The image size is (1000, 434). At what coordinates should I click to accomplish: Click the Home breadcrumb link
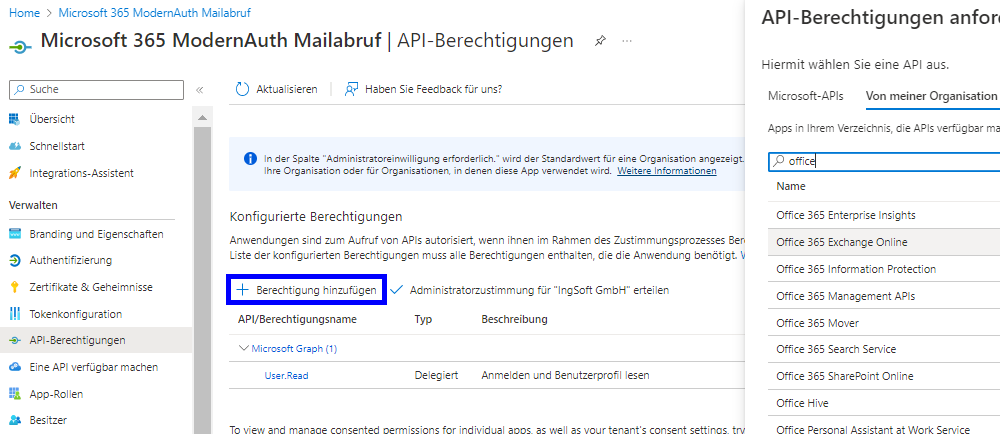[23, 13]
